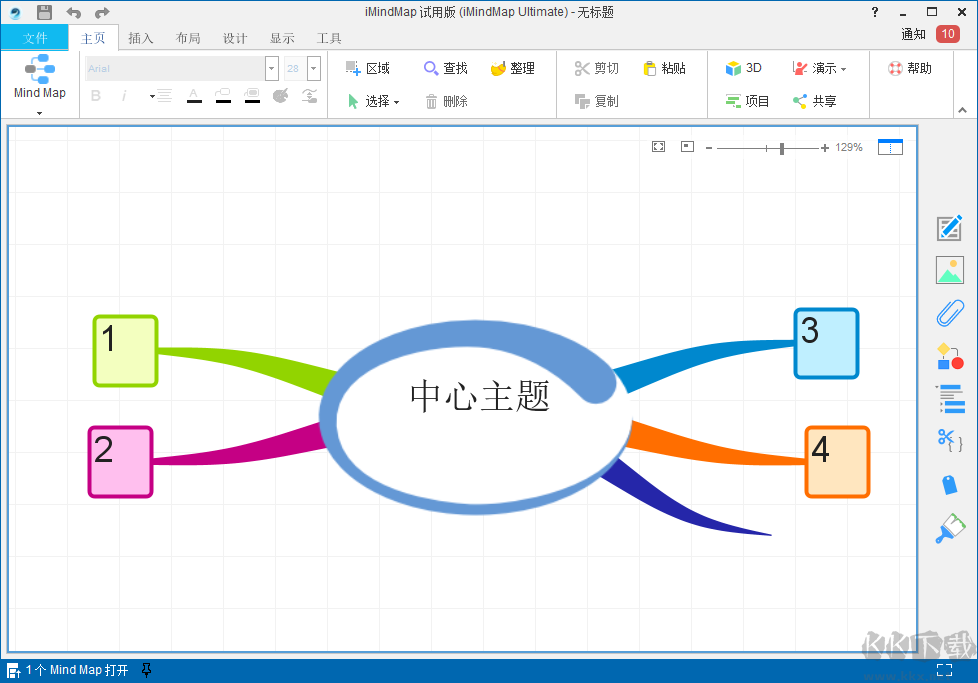Open the 设计 tab
Screen dimensions: 978x683
tap(235, 38)
